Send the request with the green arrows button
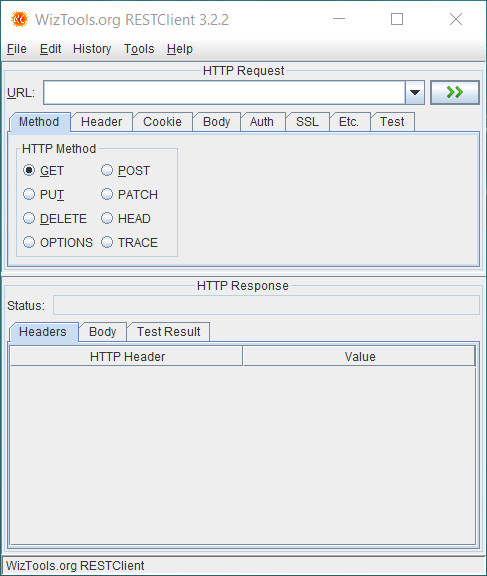 [455, 93]
